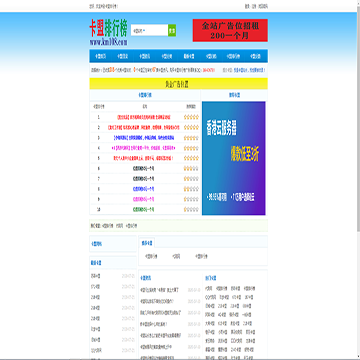This screenshot has width=360, height=360.
Task: Click the star rating in rank 7 row
Action: point(191,179)
